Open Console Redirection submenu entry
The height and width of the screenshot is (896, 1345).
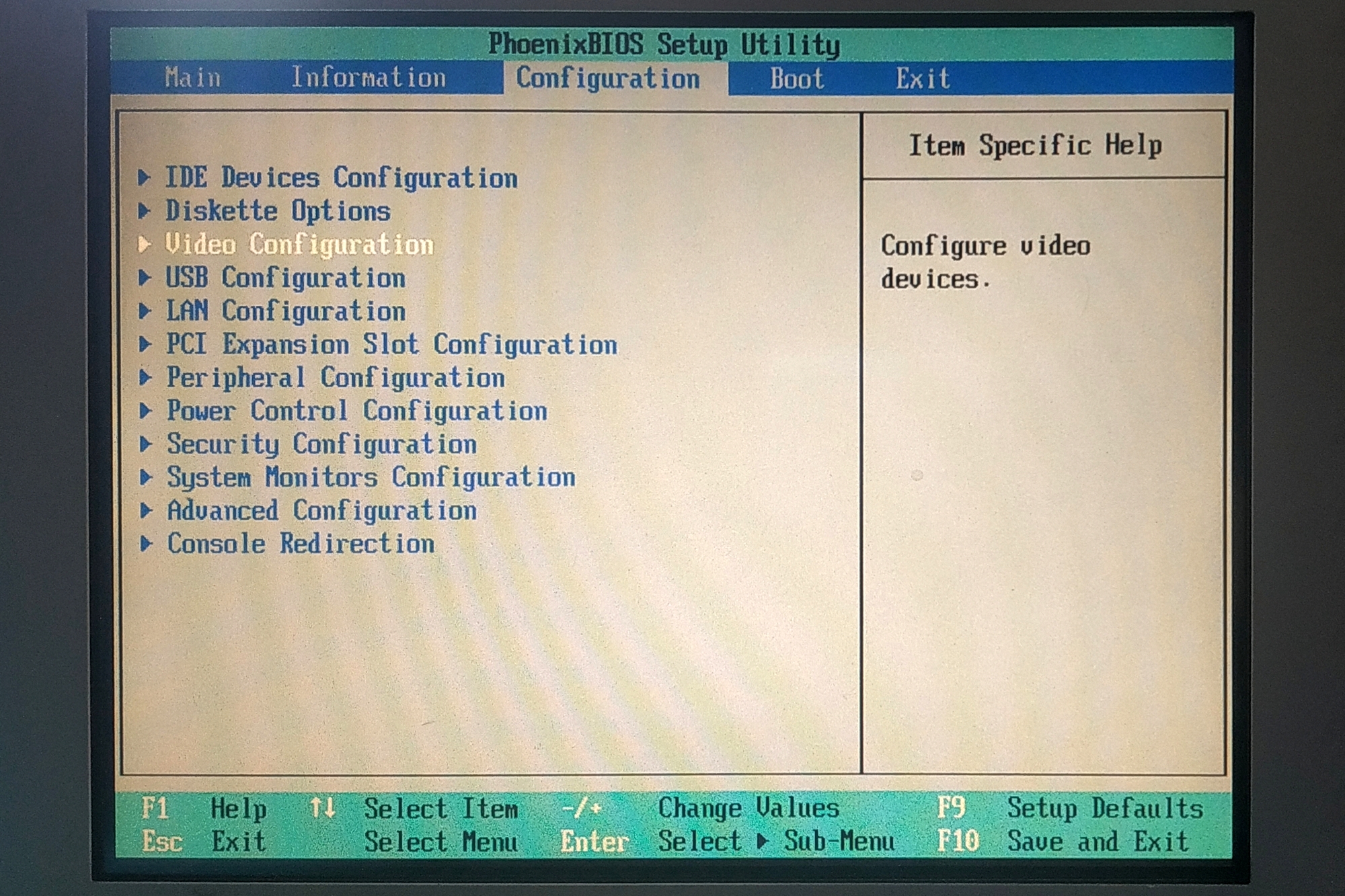(x=301, y=543)
